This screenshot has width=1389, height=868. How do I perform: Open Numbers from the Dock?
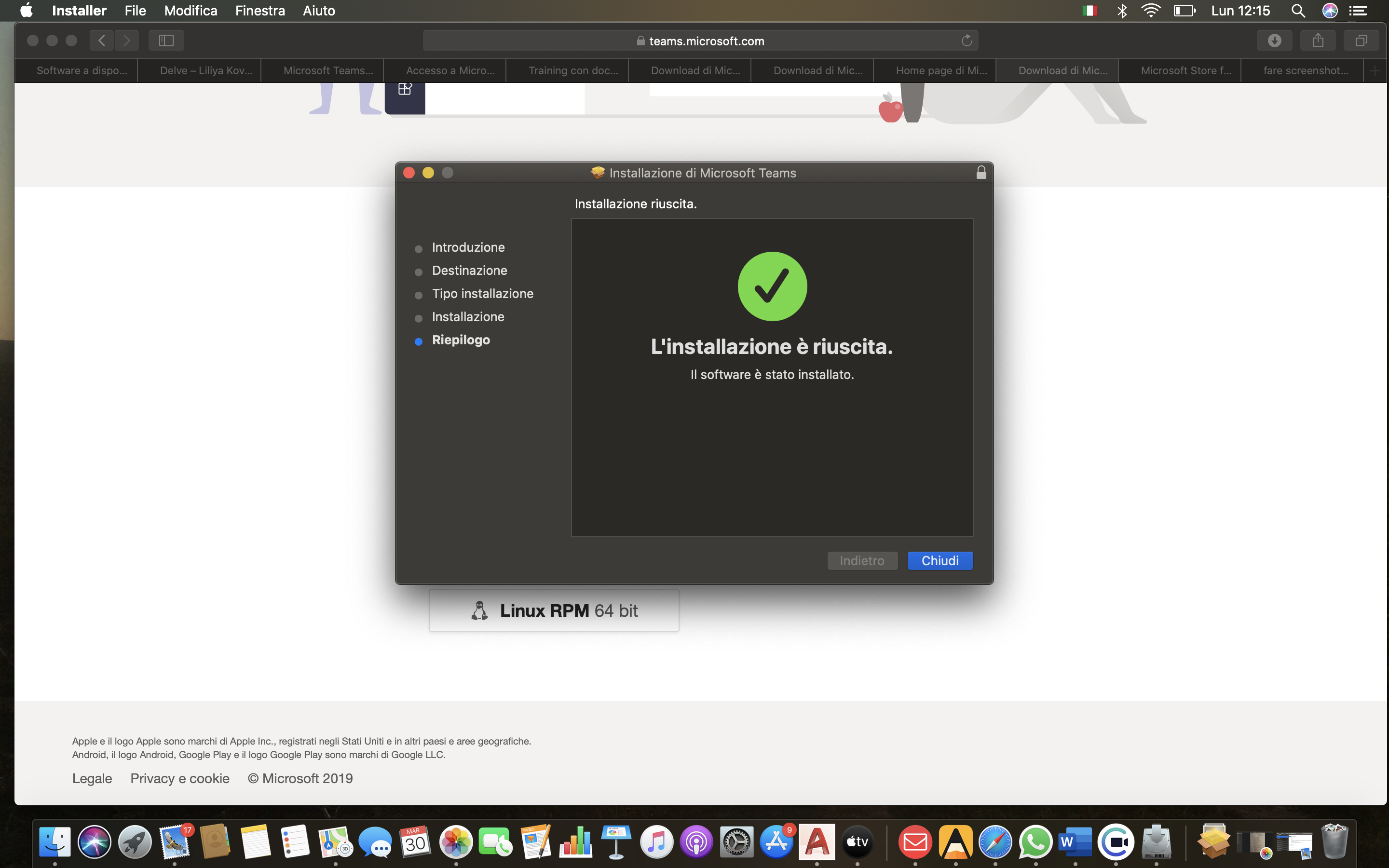576,842
